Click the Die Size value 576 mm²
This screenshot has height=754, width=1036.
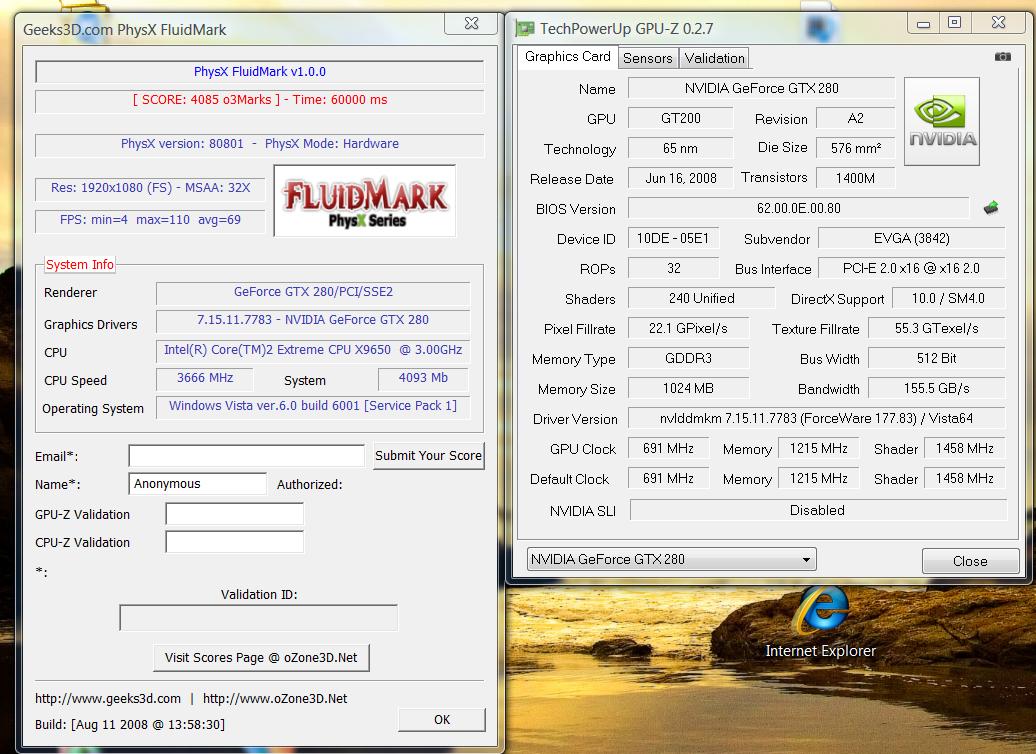coord(856,149)
